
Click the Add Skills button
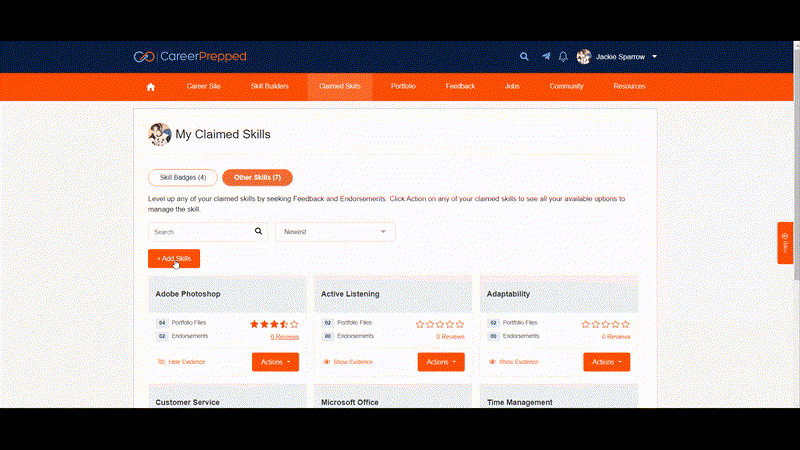click(x=174, y=259)
